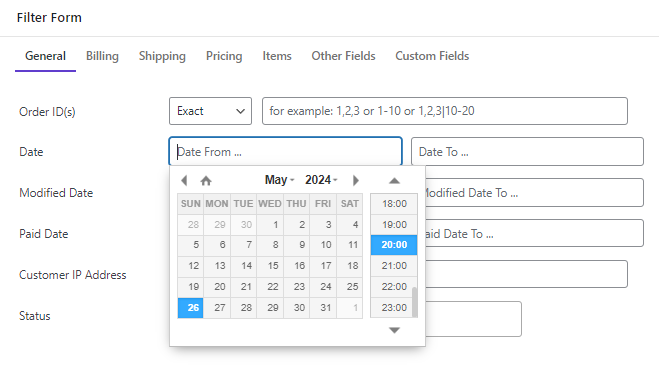Image resolution: width=659 pixels, height=373 pixels.
Task: Pick May 6 in the calendar
Action: [217, 245]
